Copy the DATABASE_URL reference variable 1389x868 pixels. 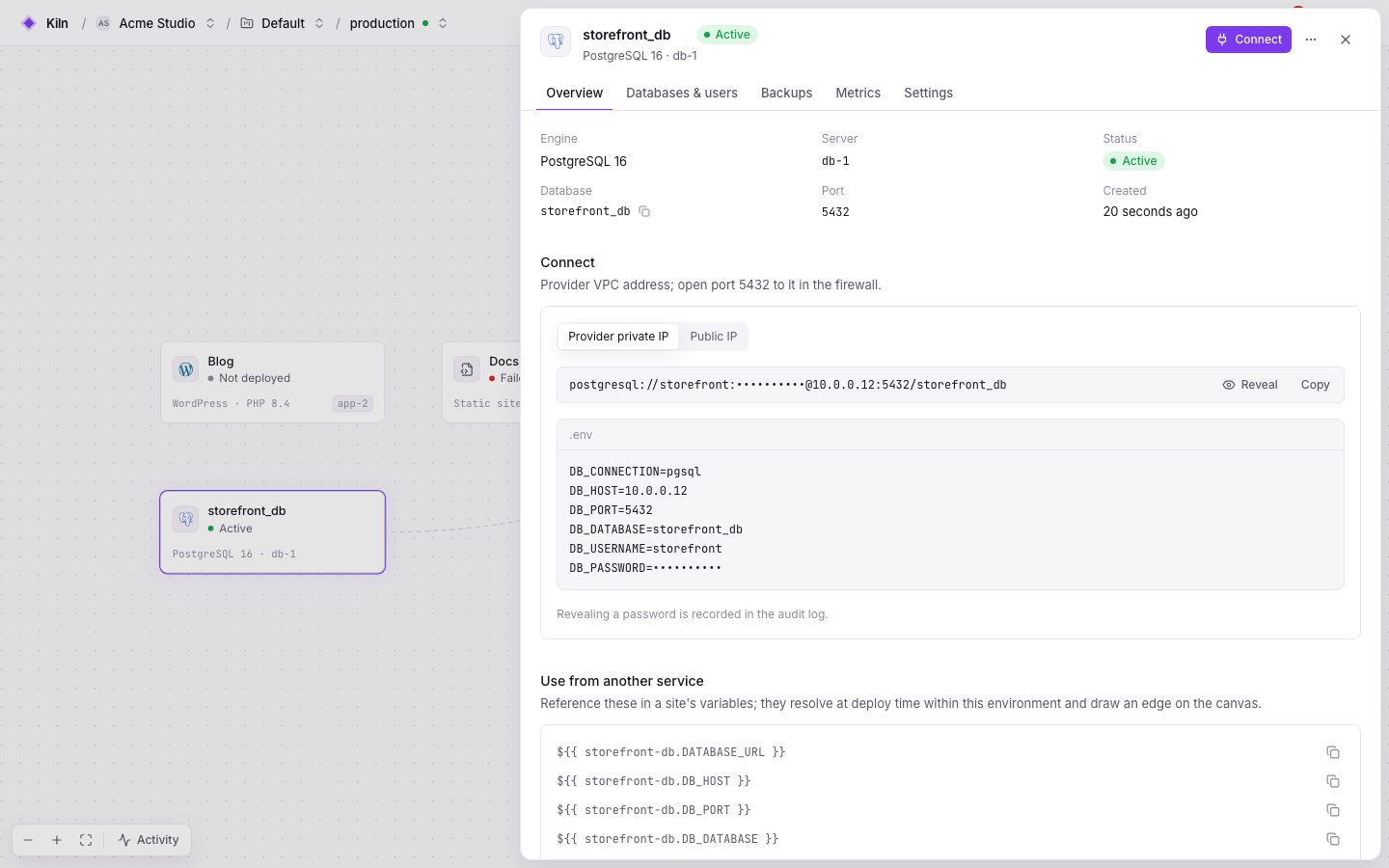coord(1333,752)
